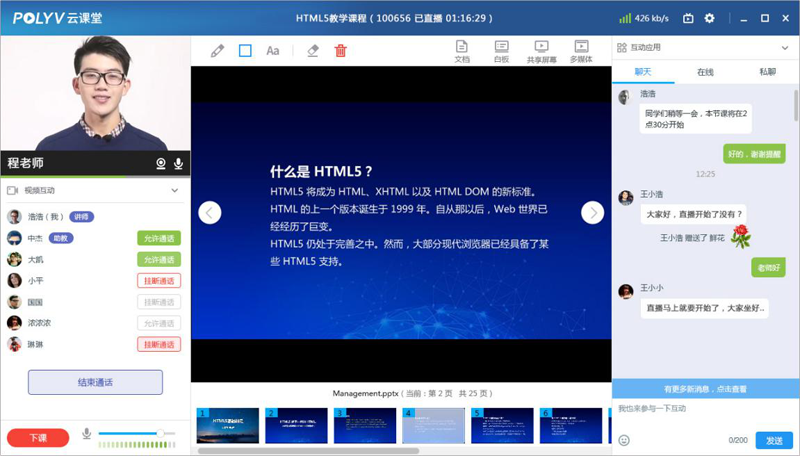
Task: Expand the 互动应用 dropdown
Action: [x=785, y=47]
